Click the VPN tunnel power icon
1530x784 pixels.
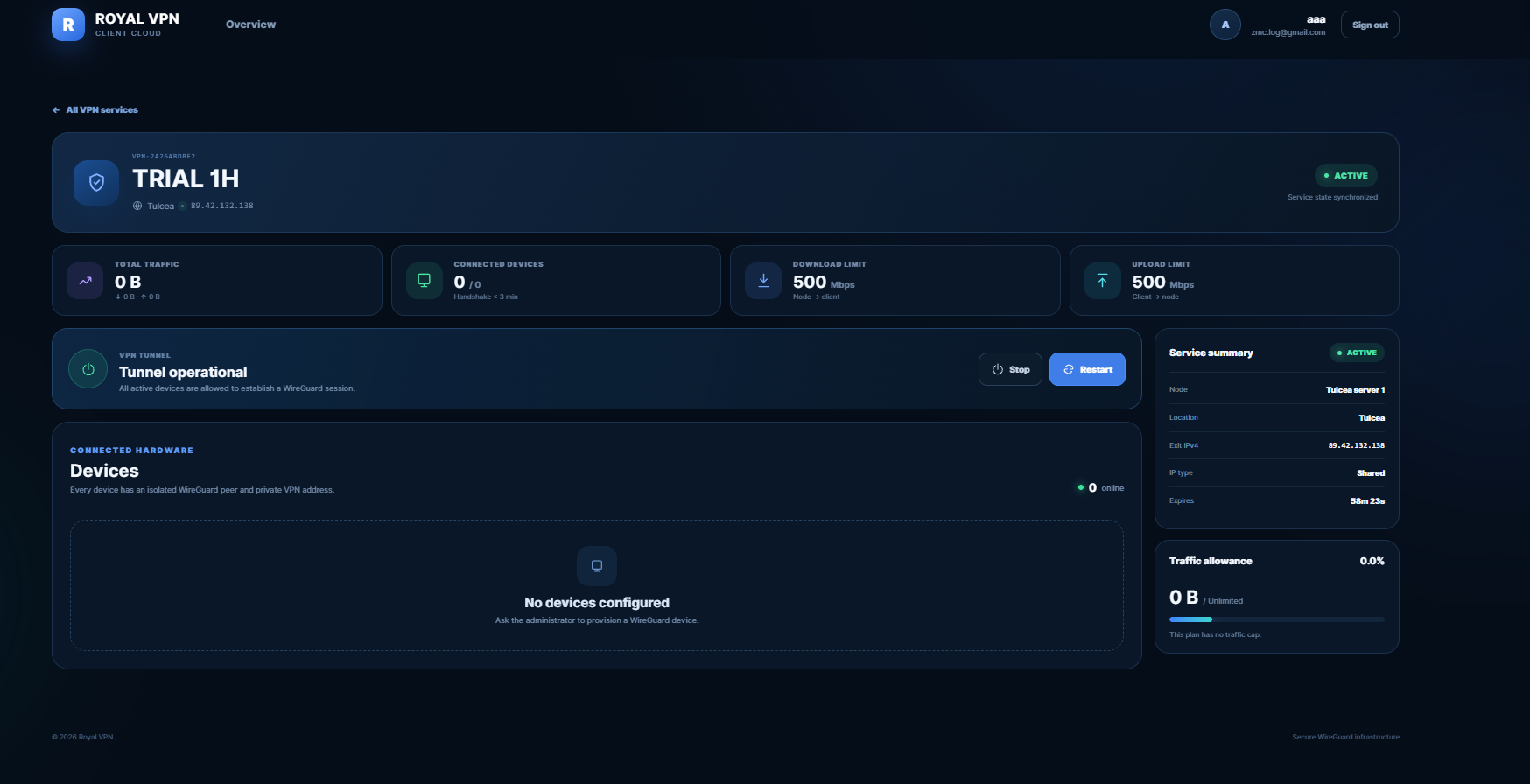(88, 369)
